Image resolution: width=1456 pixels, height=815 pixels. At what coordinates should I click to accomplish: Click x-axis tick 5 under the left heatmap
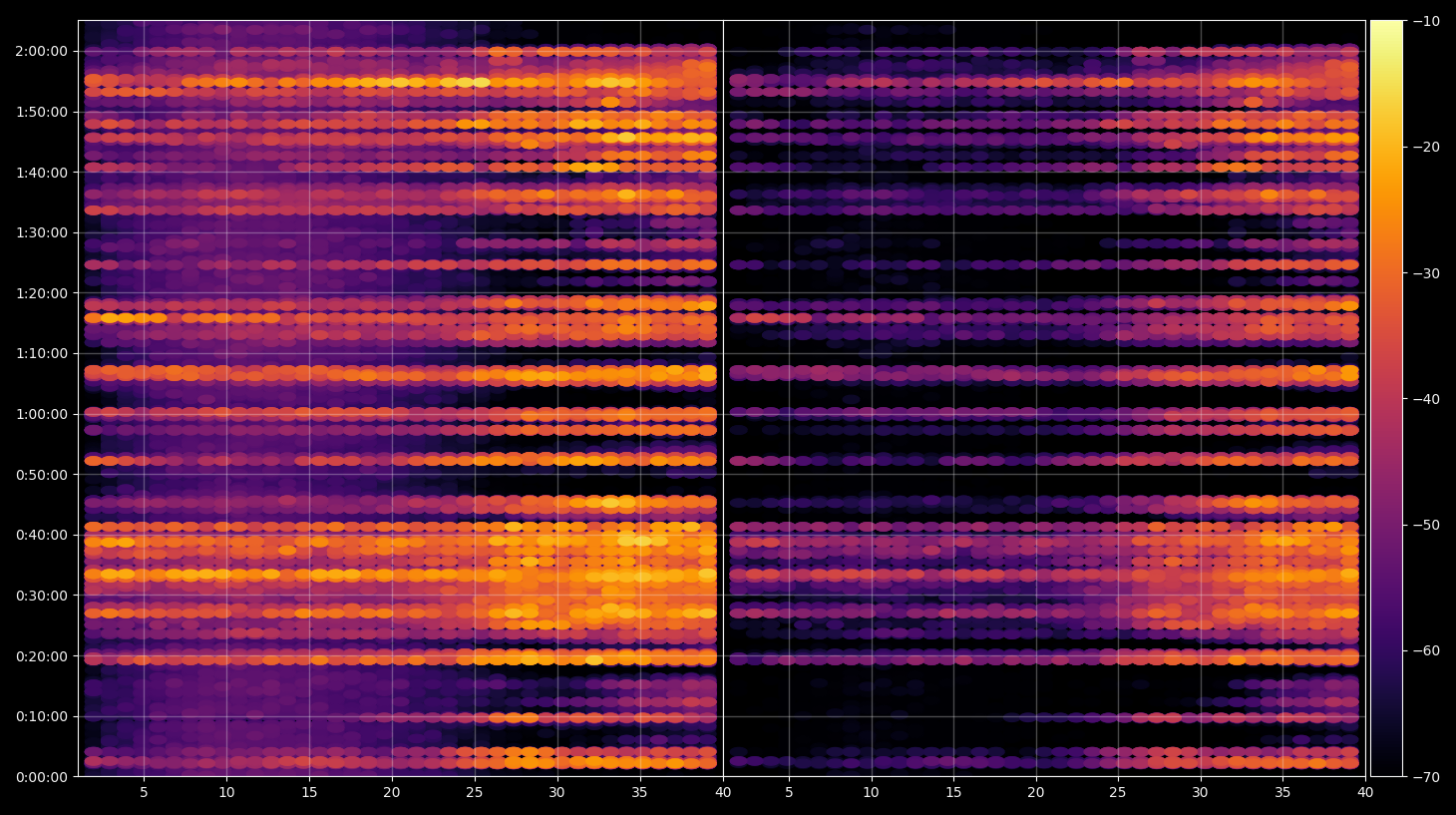[x=144, y=793]
